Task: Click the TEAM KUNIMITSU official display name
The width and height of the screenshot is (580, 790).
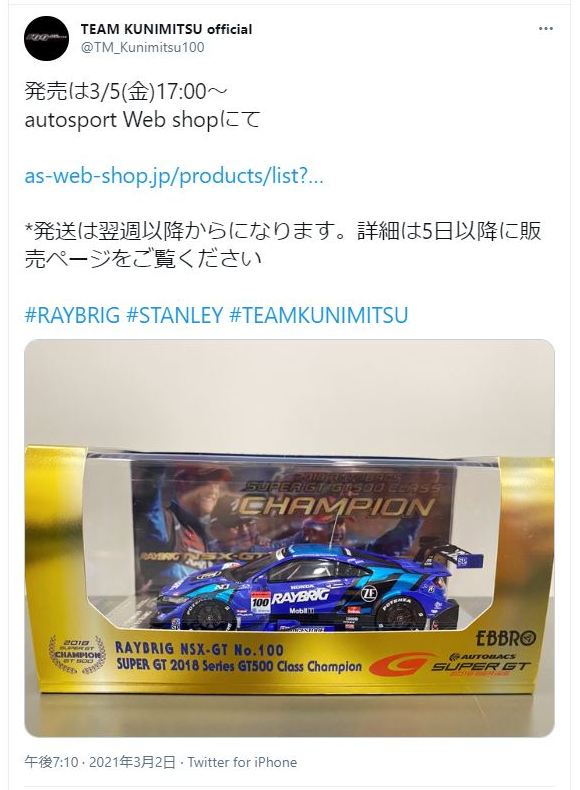Action: [166, 29]
